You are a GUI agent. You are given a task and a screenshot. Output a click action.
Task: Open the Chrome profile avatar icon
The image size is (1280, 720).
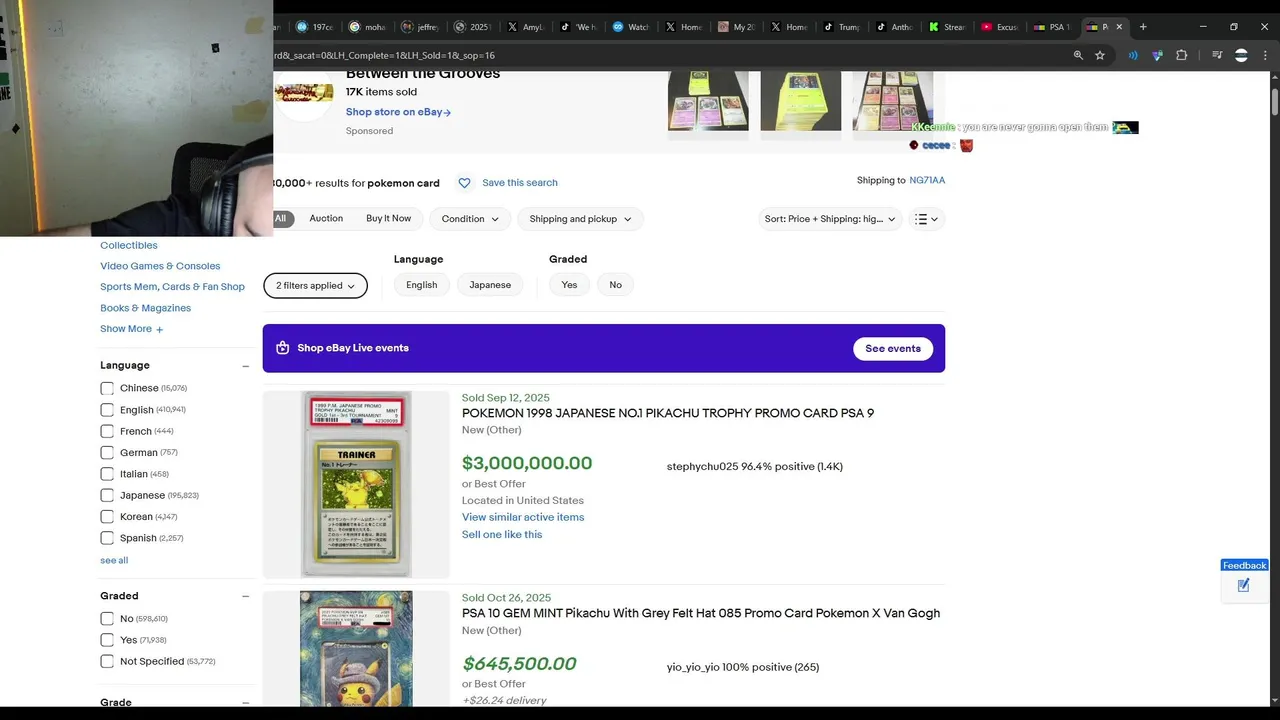[x=1241, y=55]
